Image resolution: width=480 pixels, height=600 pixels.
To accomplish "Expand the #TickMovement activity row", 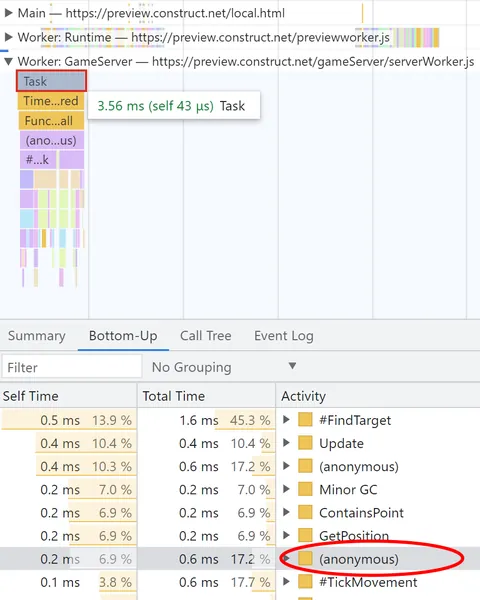I will [x=286, y=582].
